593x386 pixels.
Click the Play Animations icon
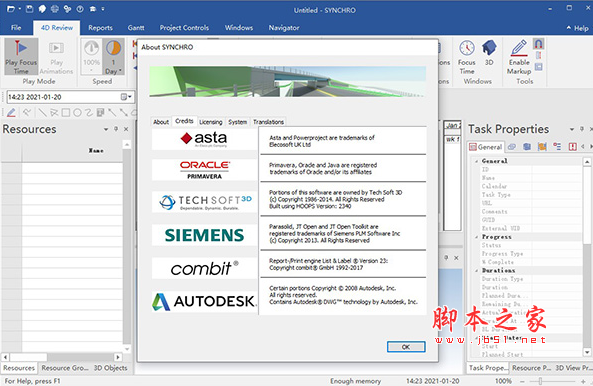coord(56,48)
